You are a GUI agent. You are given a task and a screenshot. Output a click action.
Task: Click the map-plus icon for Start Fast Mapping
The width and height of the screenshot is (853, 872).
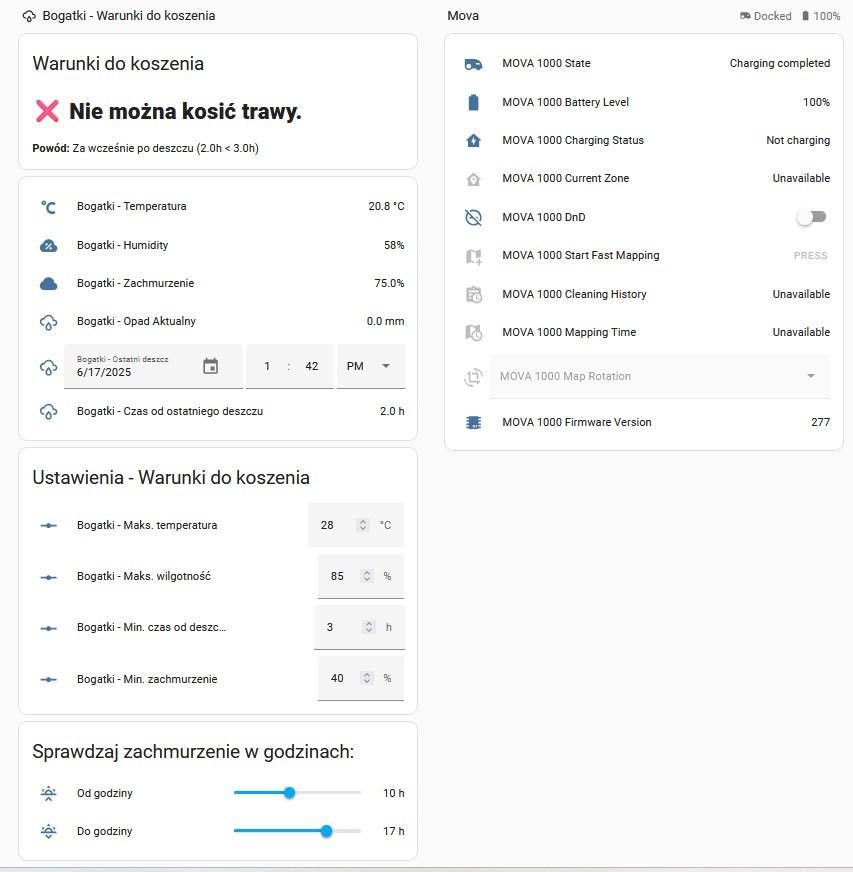473,256
